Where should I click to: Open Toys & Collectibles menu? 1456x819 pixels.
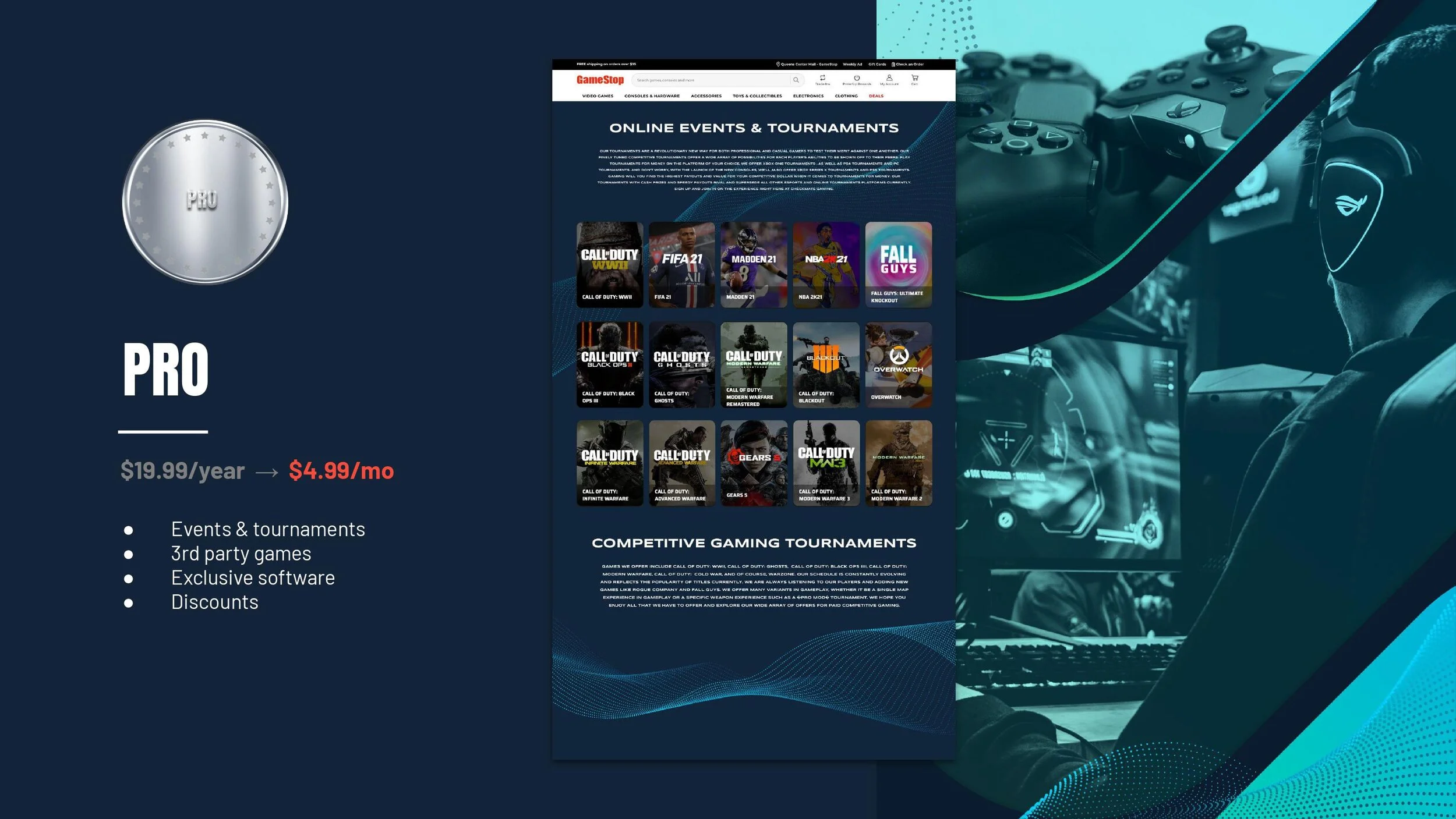pyautogui.click(x=757, y=96)
